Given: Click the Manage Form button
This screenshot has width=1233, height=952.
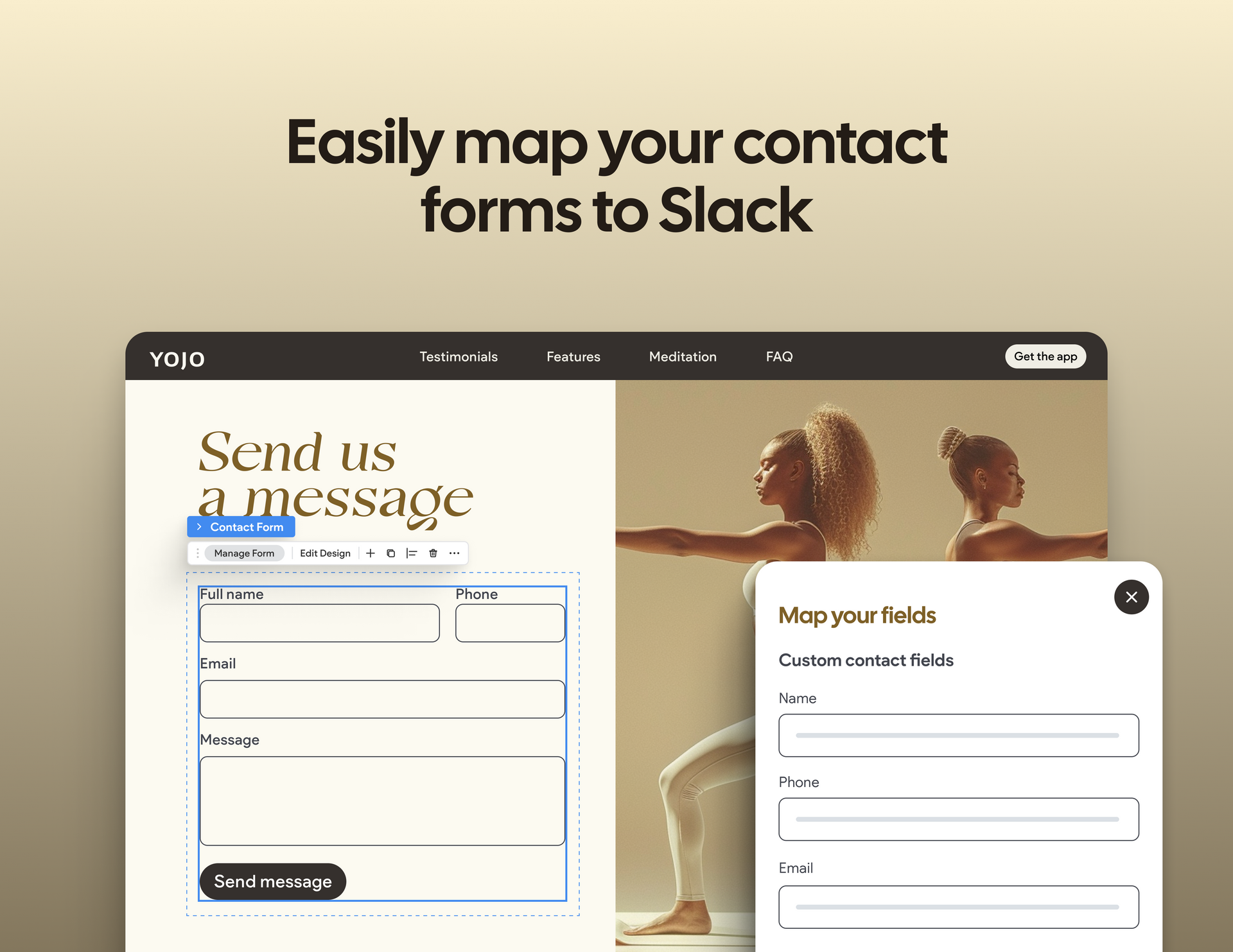Looking at the screenshot, I should 244,553.
